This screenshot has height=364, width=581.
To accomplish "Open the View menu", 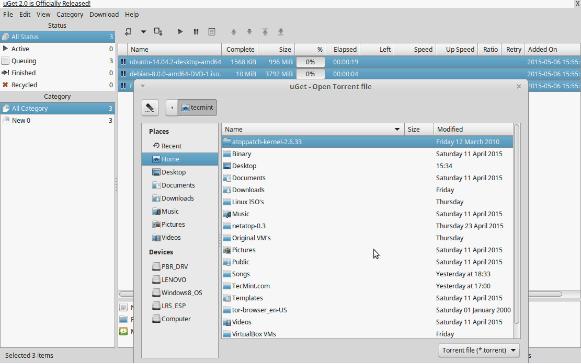I will [x=43, y=14].
